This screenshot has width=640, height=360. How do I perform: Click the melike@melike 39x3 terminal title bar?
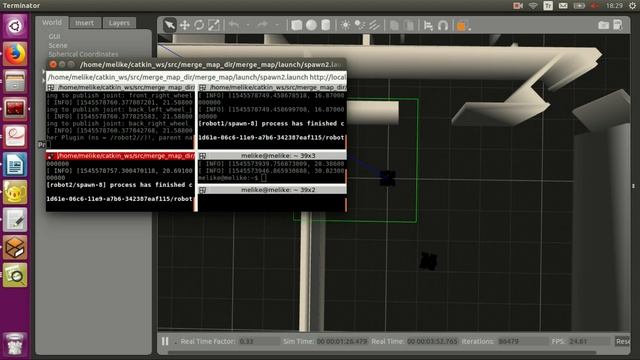pyautogui.click(x=272, y=156)
